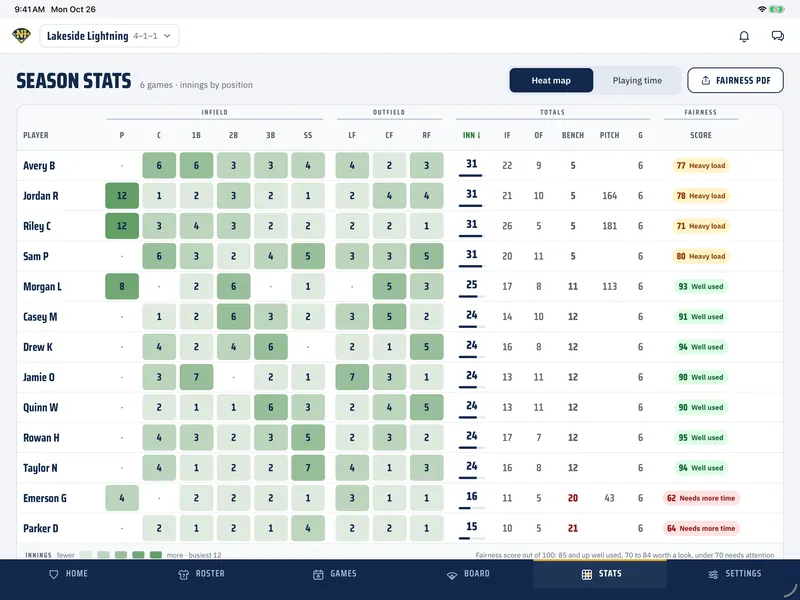The height and width of the screenshot is (600, 800).
Task: Select Jamie O's LF cell showing 7
Action: tap(352, 377)
